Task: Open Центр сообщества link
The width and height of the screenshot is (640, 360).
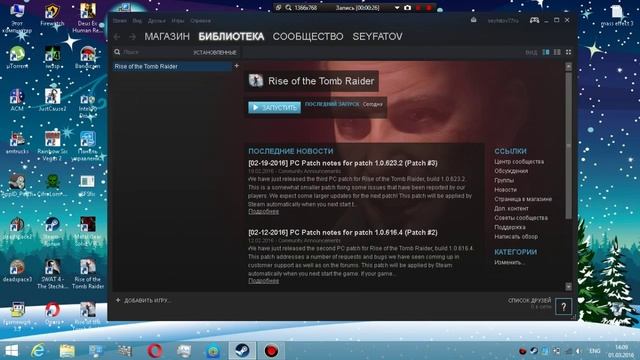Action: click(519, 162)
